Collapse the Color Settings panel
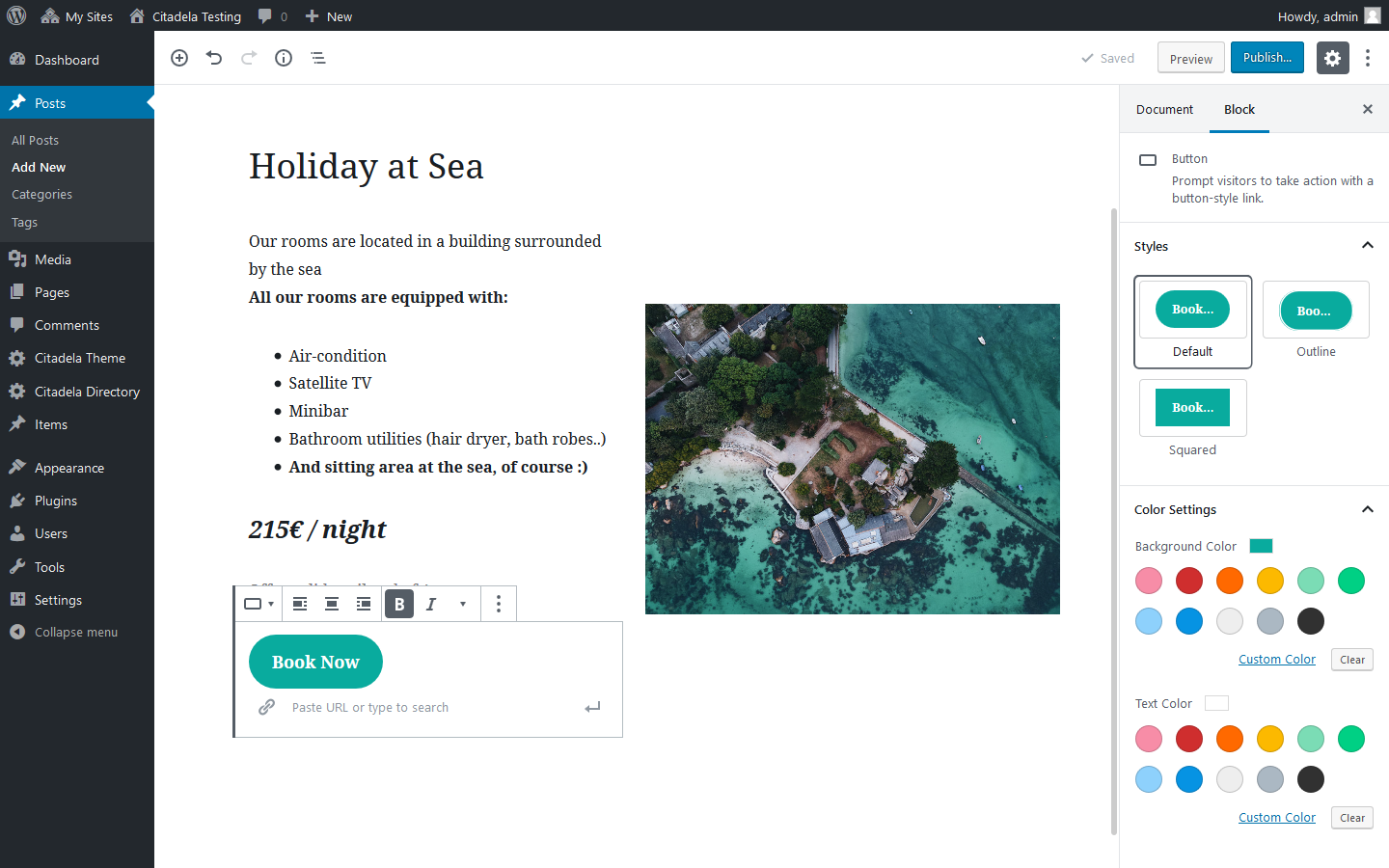The image size is (1389, 868). [1367, 509]
